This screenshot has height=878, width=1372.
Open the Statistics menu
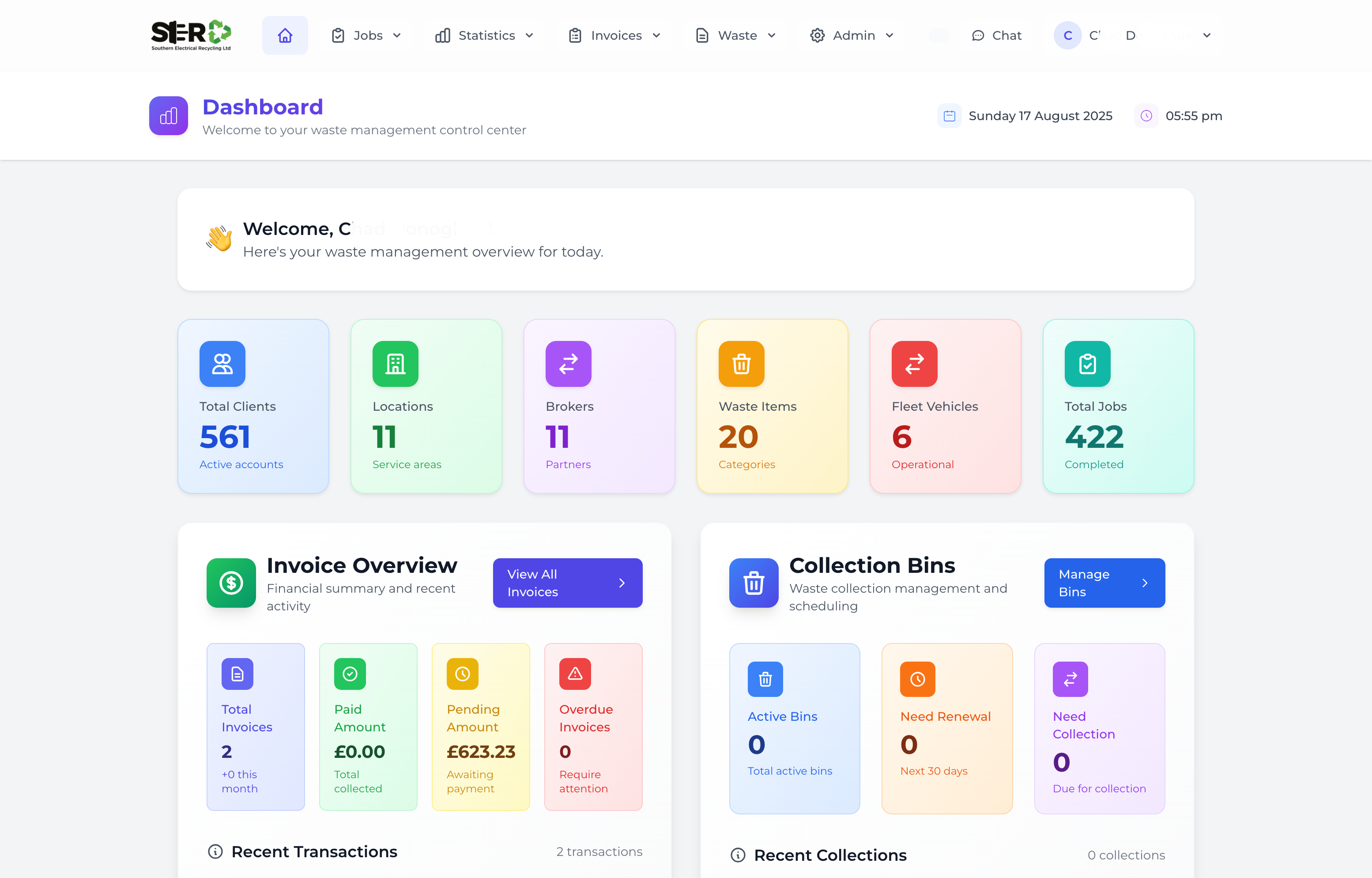pyautogui.click(x=484, y=35)
